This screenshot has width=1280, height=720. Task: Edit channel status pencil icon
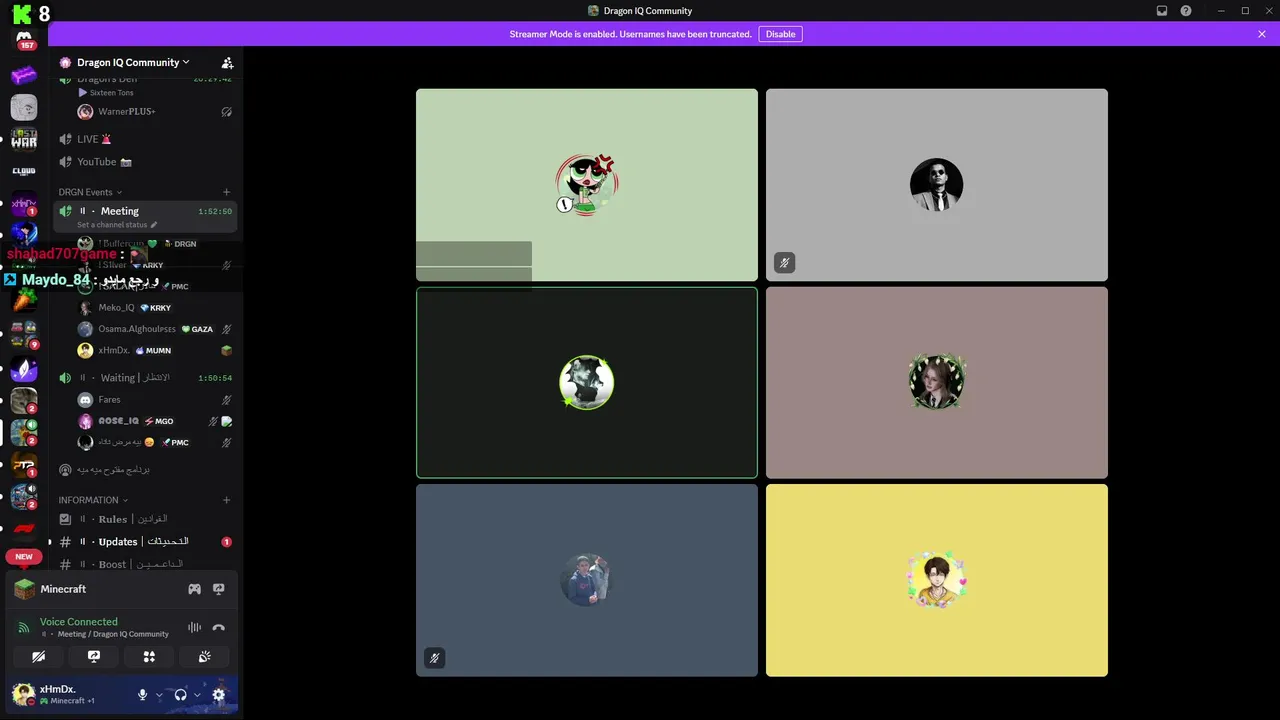[154, 225]
